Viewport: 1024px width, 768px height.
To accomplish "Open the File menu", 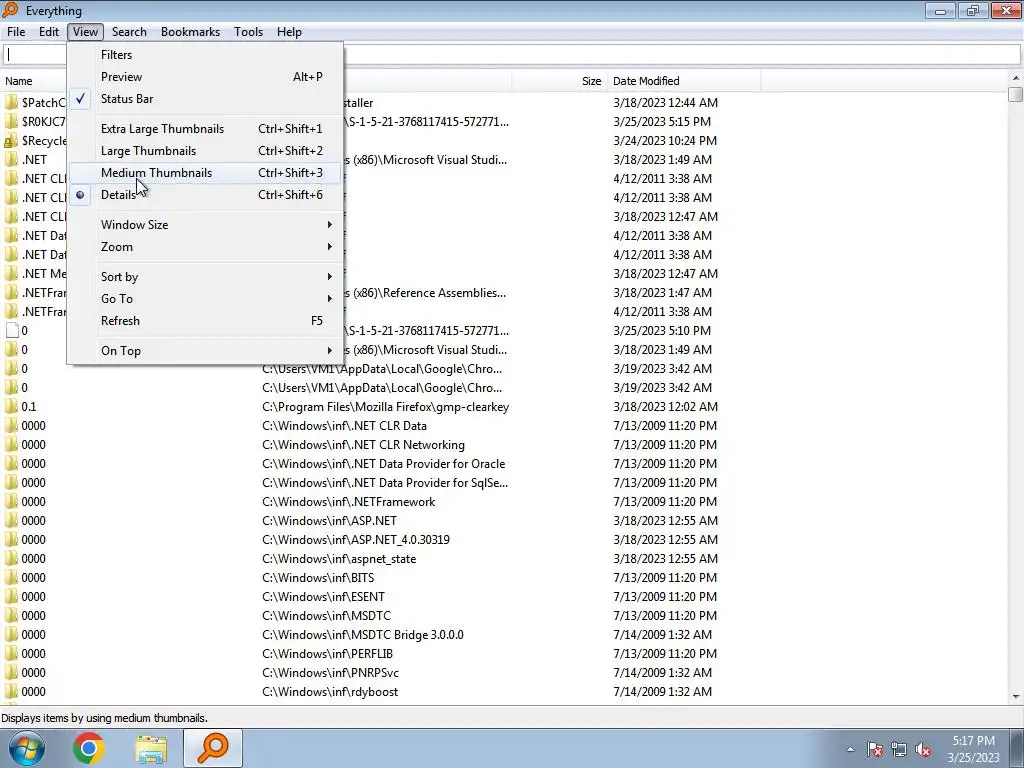I will [x=16, y=32].
